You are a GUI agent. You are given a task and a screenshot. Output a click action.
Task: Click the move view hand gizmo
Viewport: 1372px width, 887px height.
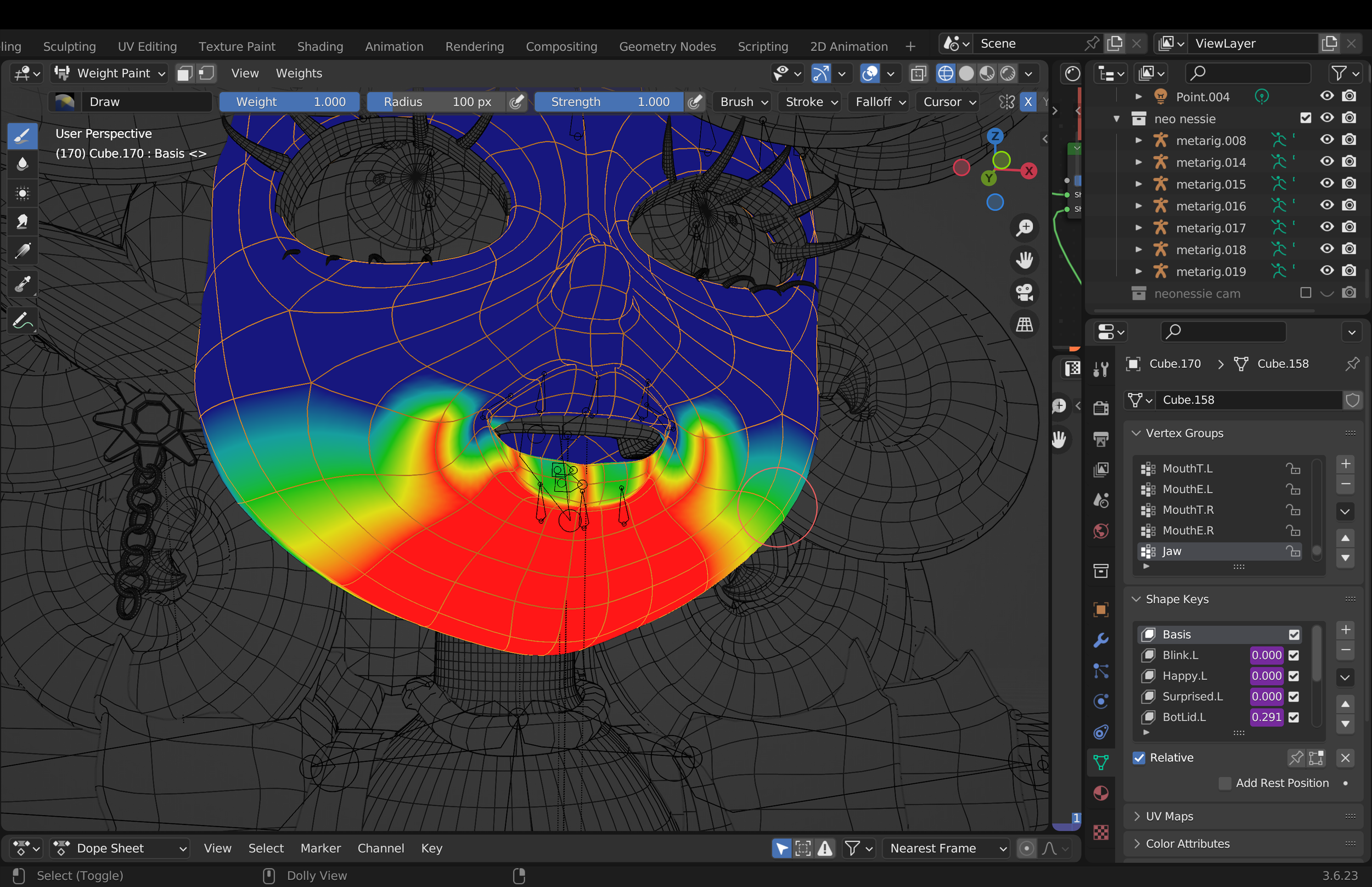[1024, 260]
